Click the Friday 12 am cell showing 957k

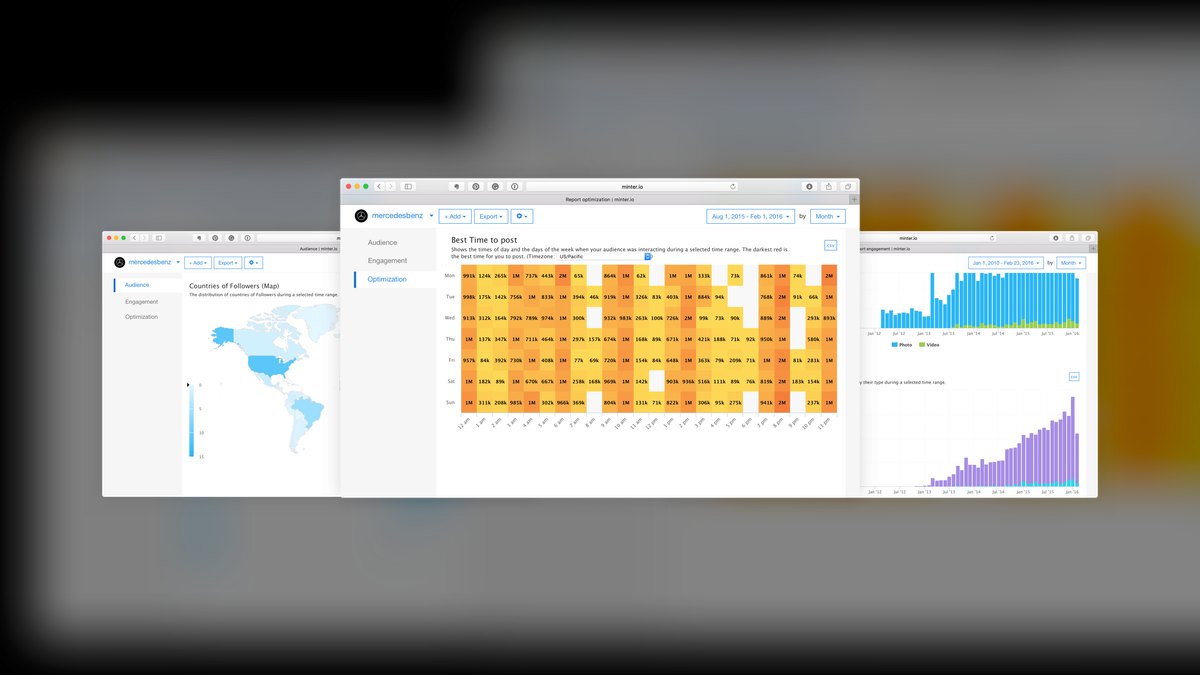469,360
